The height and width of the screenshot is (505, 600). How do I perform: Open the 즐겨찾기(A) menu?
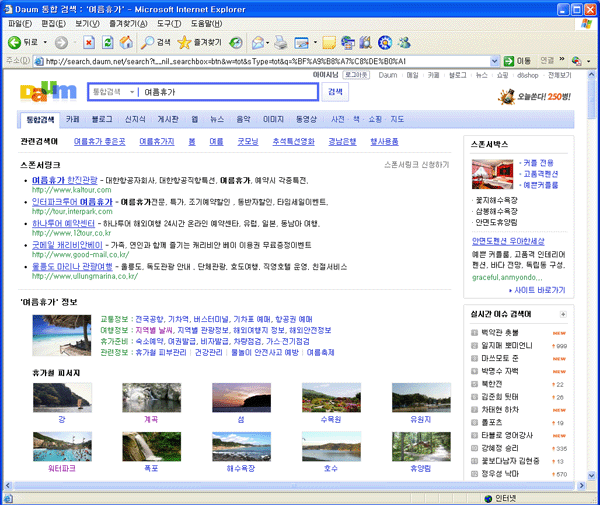tap(128, 24)
